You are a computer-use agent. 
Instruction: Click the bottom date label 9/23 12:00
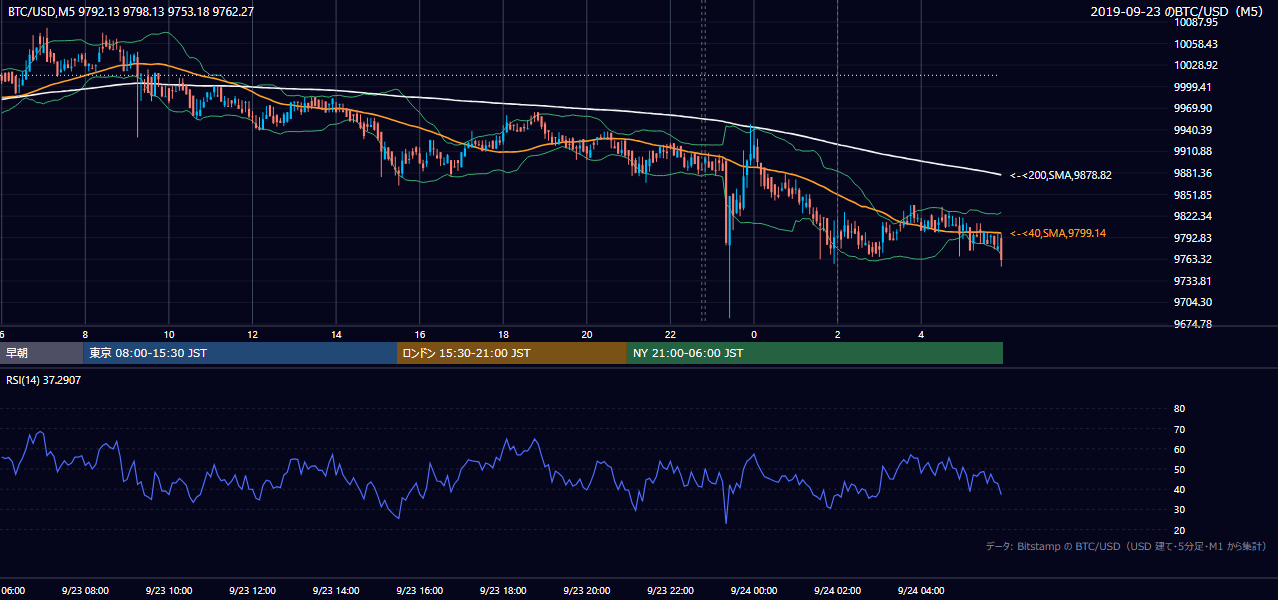pos(252,591)
